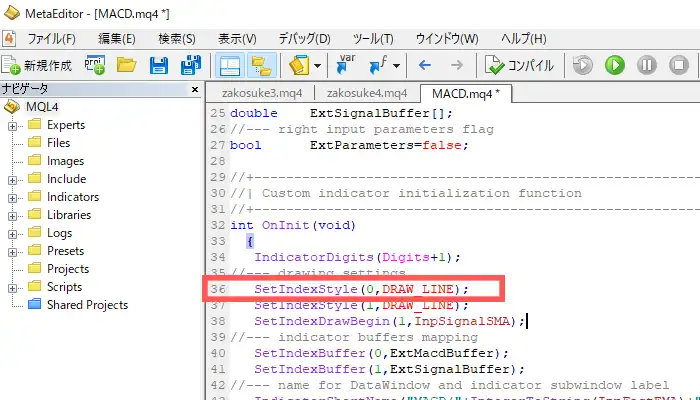Expand the Experts folder

(x=12, y=126)
